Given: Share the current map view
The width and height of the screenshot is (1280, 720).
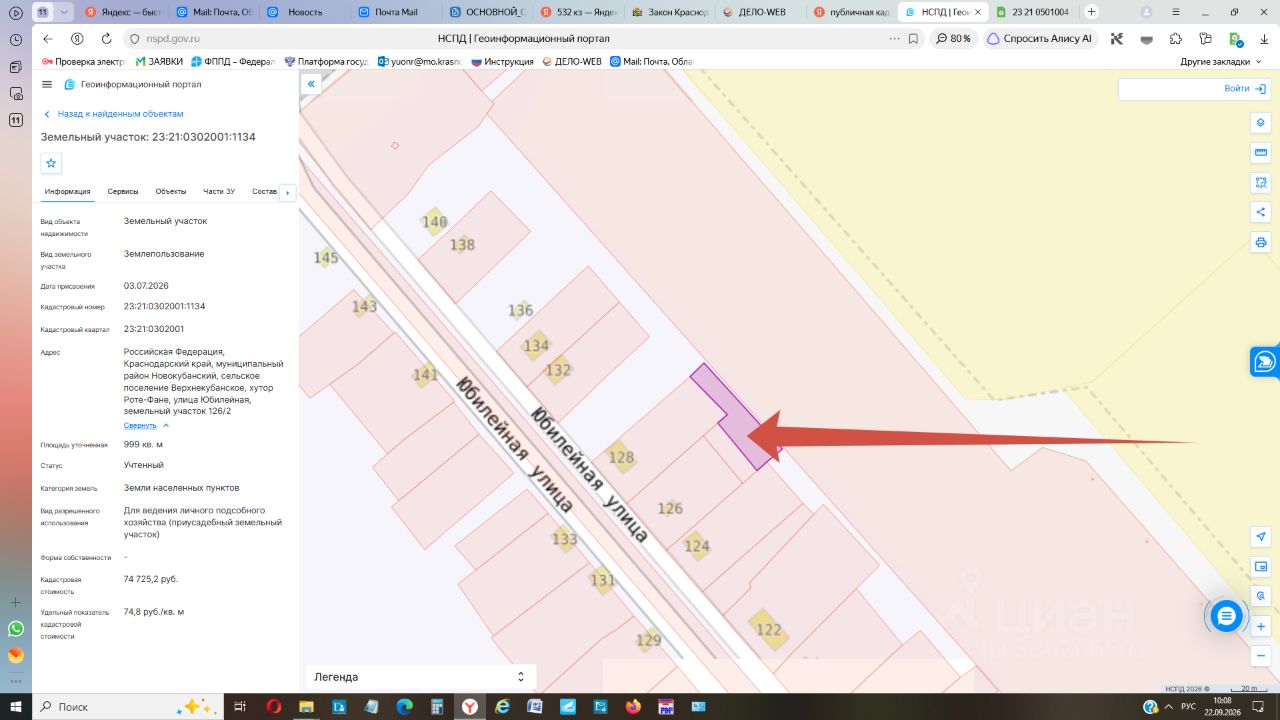Looking at the screenshot, I should pos(1261,212).
